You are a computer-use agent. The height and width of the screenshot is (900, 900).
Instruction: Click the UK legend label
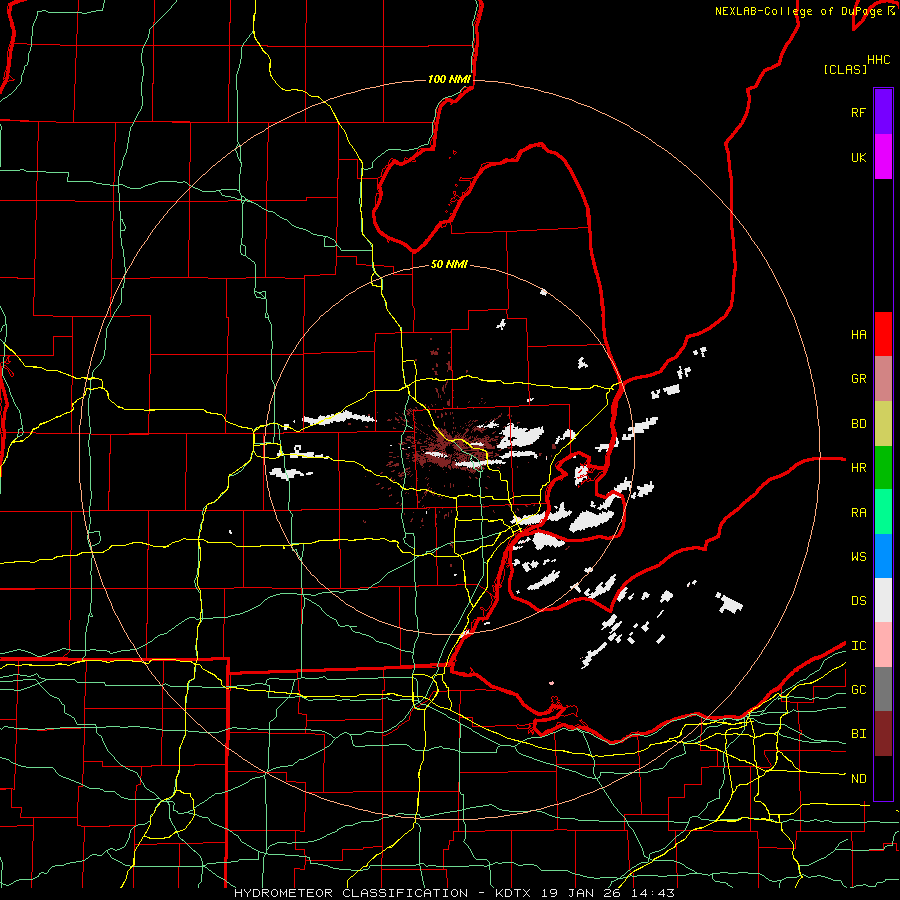click(x=859, y=157)
